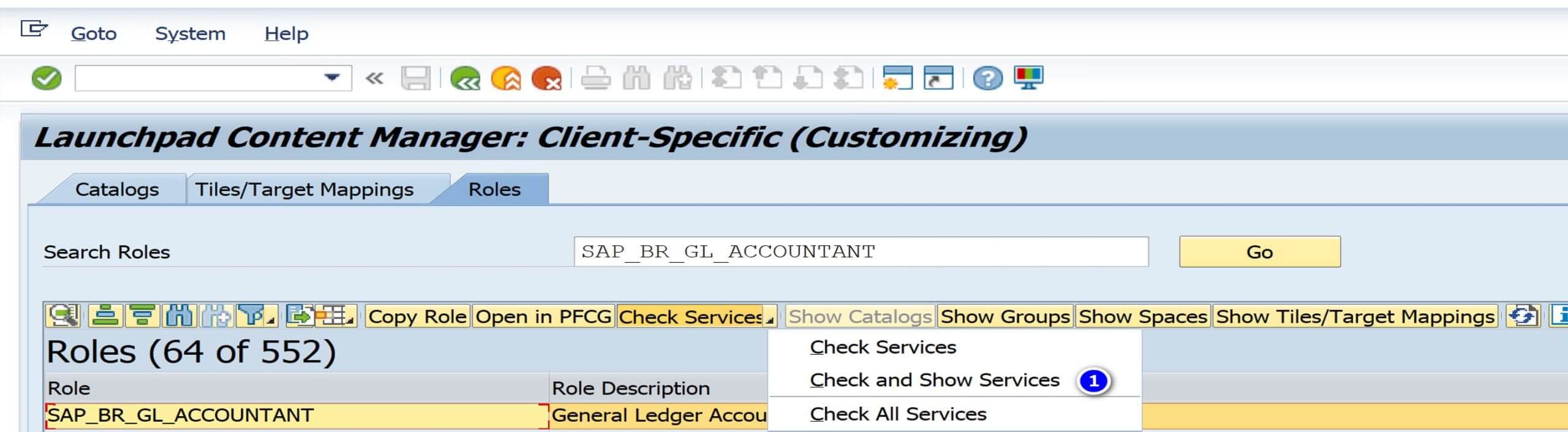Click the Search Roles input field
This screenshot has width=1568, height=432.
pos(860,252)
